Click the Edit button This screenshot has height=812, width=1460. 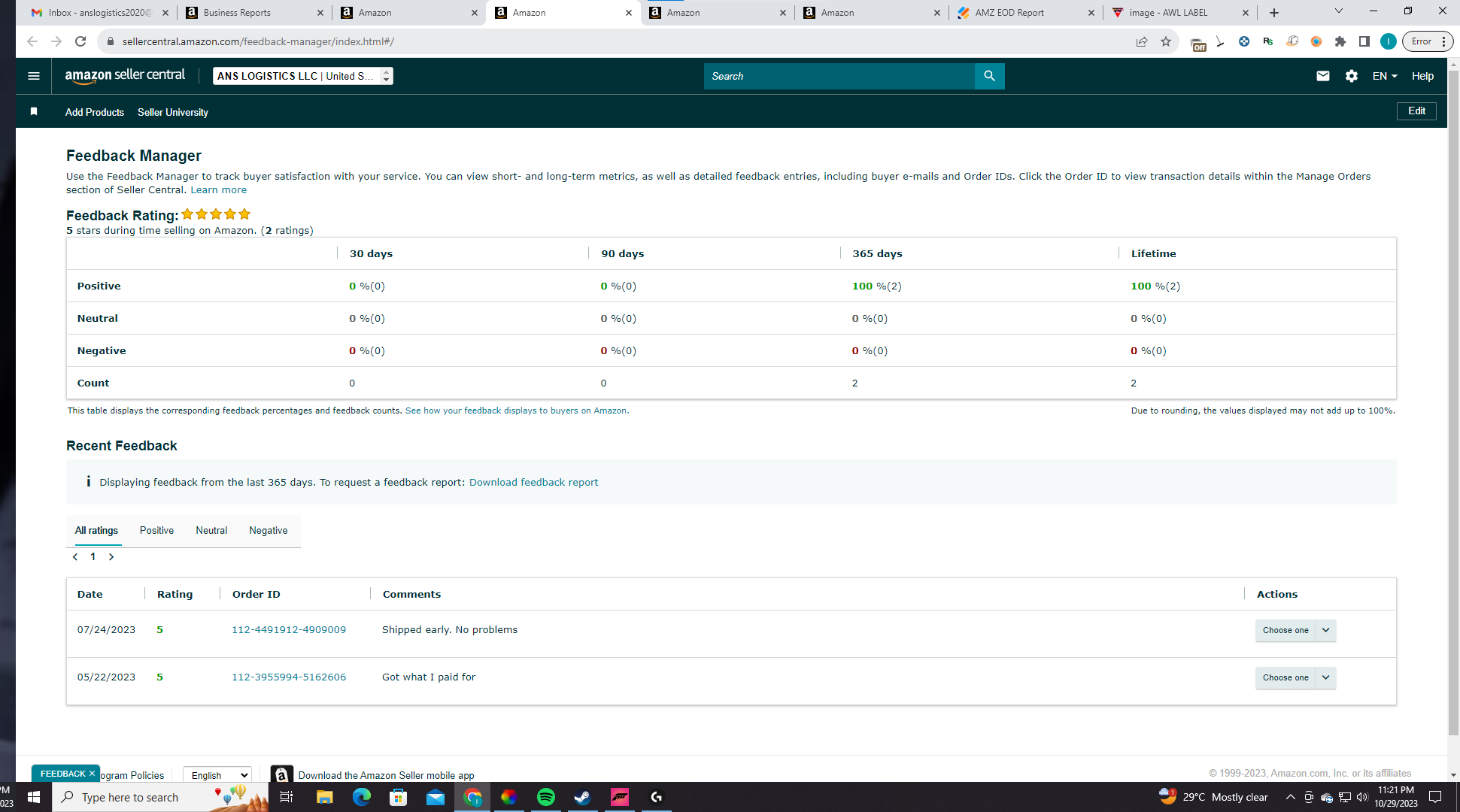pos(1416,111)
